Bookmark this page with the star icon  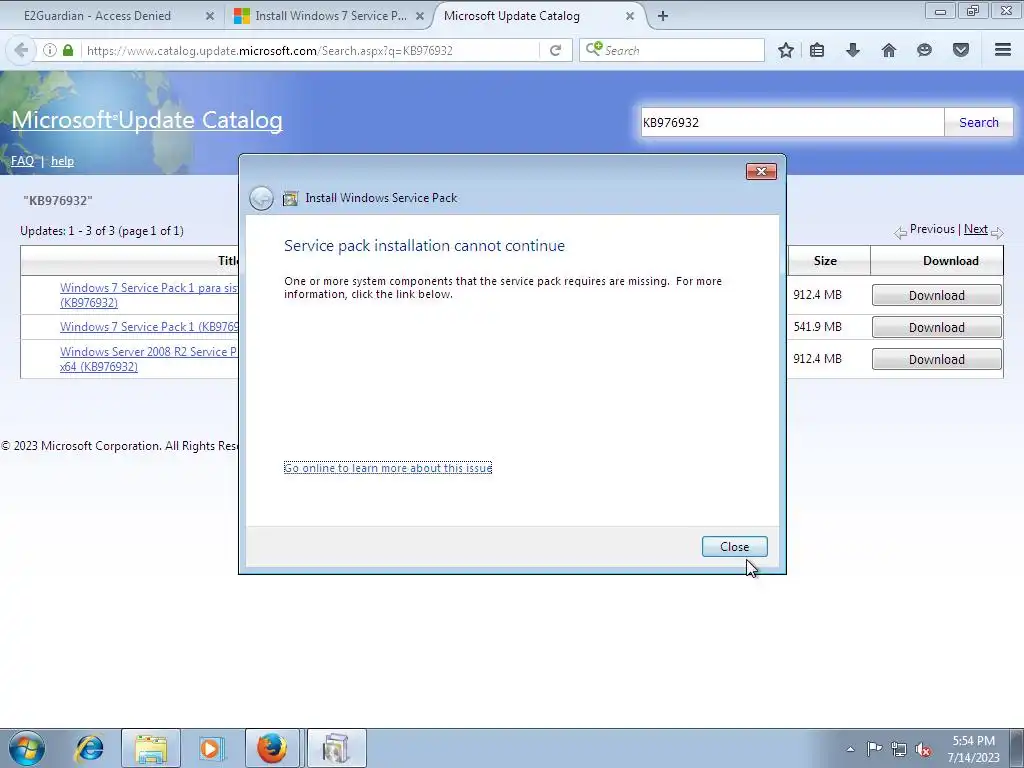[x=786, y=50]
